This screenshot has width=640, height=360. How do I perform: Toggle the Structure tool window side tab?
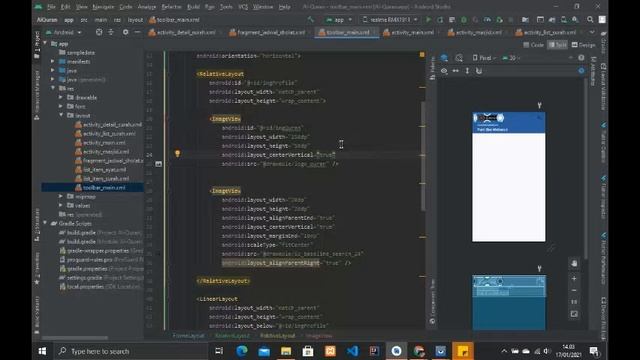[x=37, y=224]
